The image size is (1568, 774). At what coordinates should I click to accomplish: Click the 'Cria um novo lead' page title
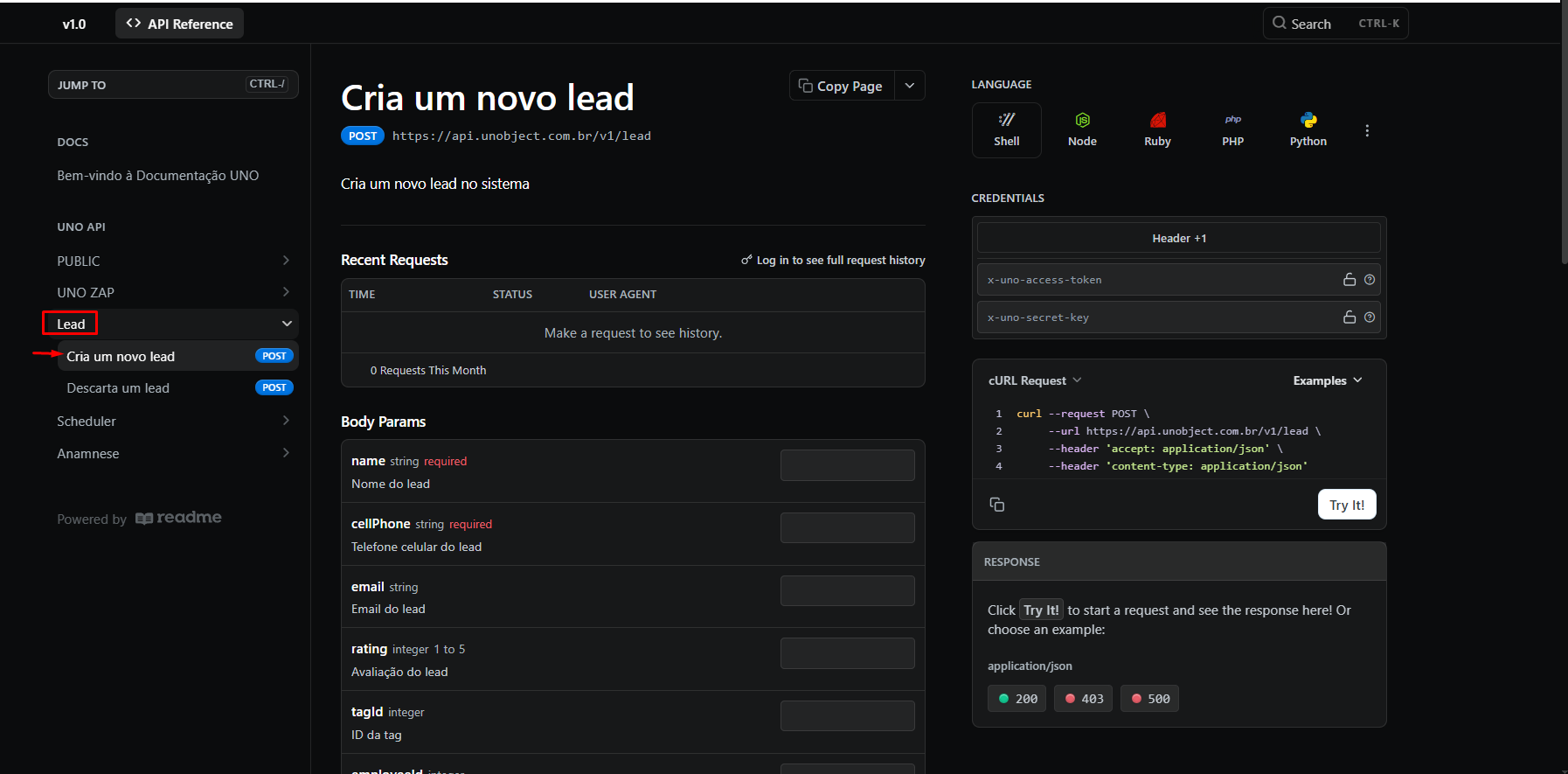(488, 97)
